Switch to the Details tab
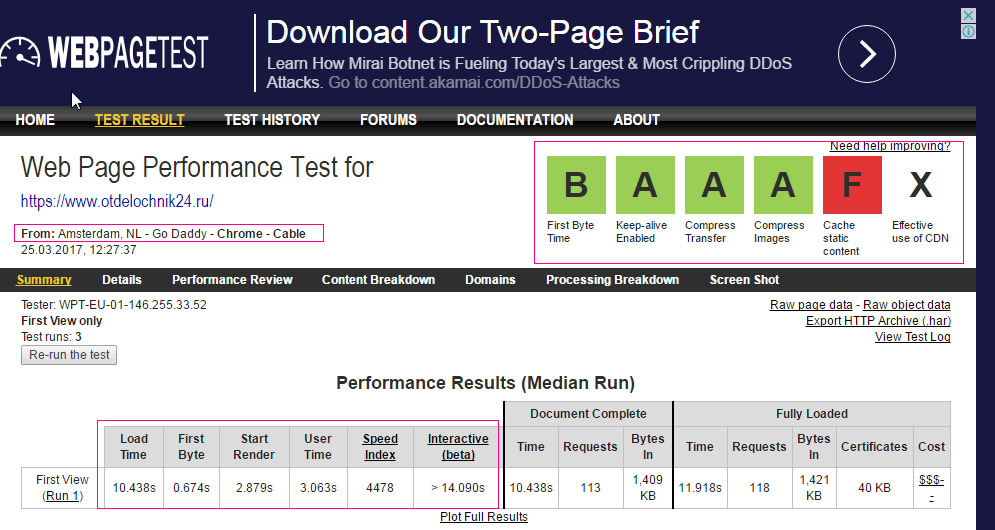Viewport: 995px width, 530px height. coord(122,280)
